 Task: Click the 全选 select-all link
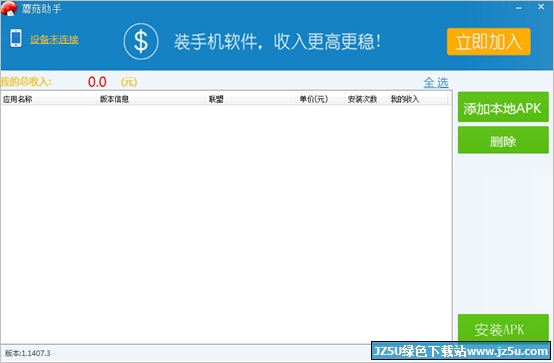436,82
